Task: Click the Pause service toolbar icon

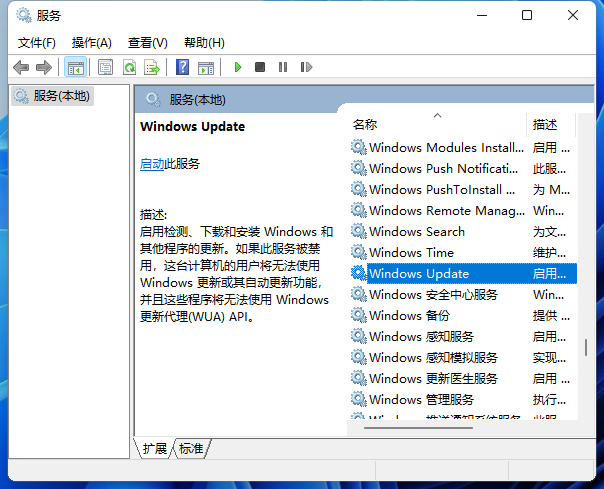Action: pos(283,67)
